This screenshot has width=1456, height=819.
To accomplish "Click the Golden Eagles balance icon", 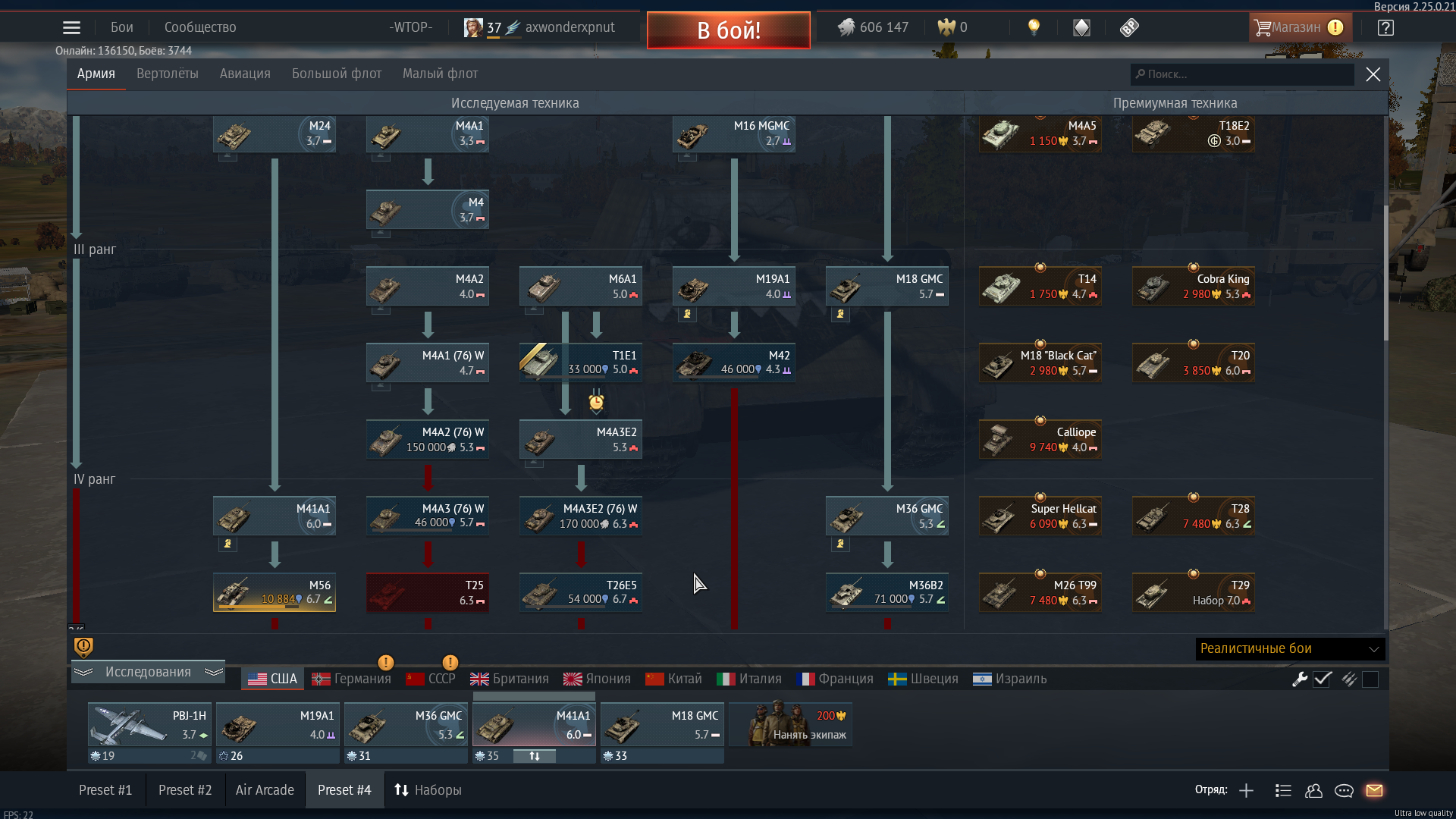I will point(946,27).
